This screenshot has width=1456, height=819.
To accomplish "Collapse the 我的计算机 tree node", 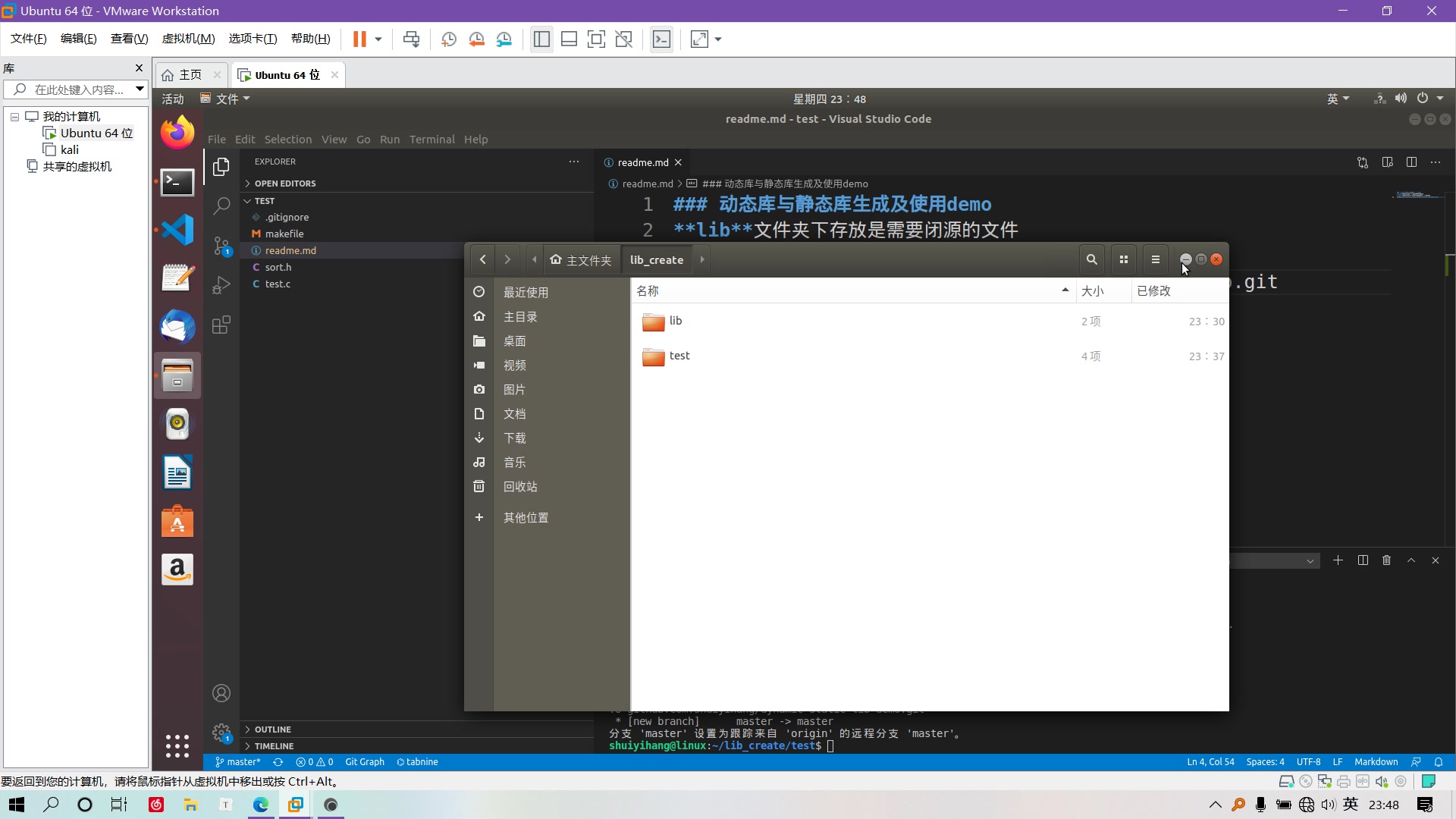I will [x=14, y=117].
